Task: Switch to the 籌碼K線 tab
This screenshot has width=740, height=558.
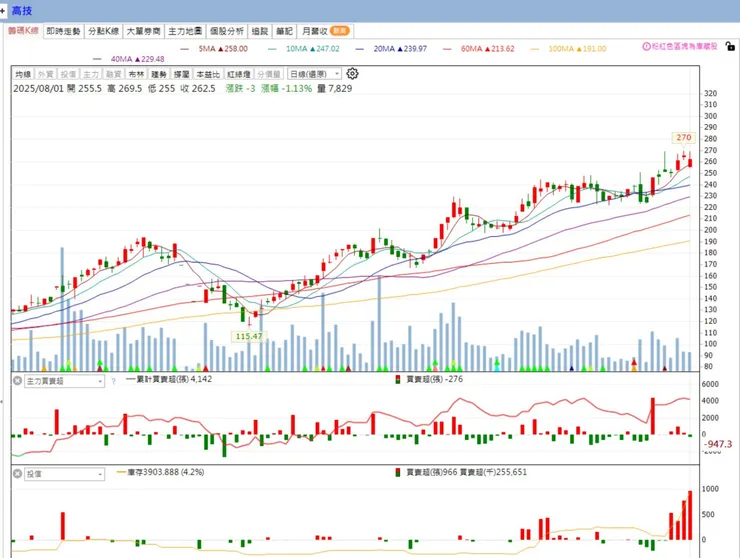Action: click(x=23, y=31)
